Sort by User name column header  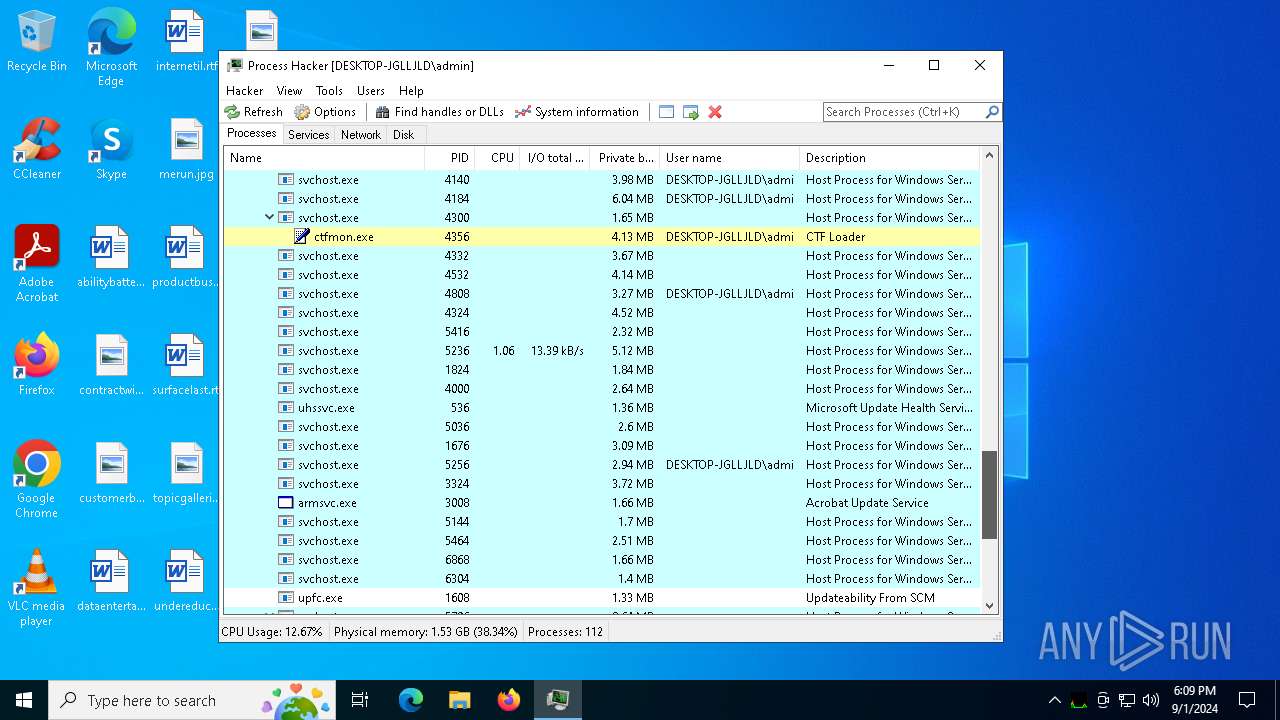pyautogui.click(x=729, y=158)
